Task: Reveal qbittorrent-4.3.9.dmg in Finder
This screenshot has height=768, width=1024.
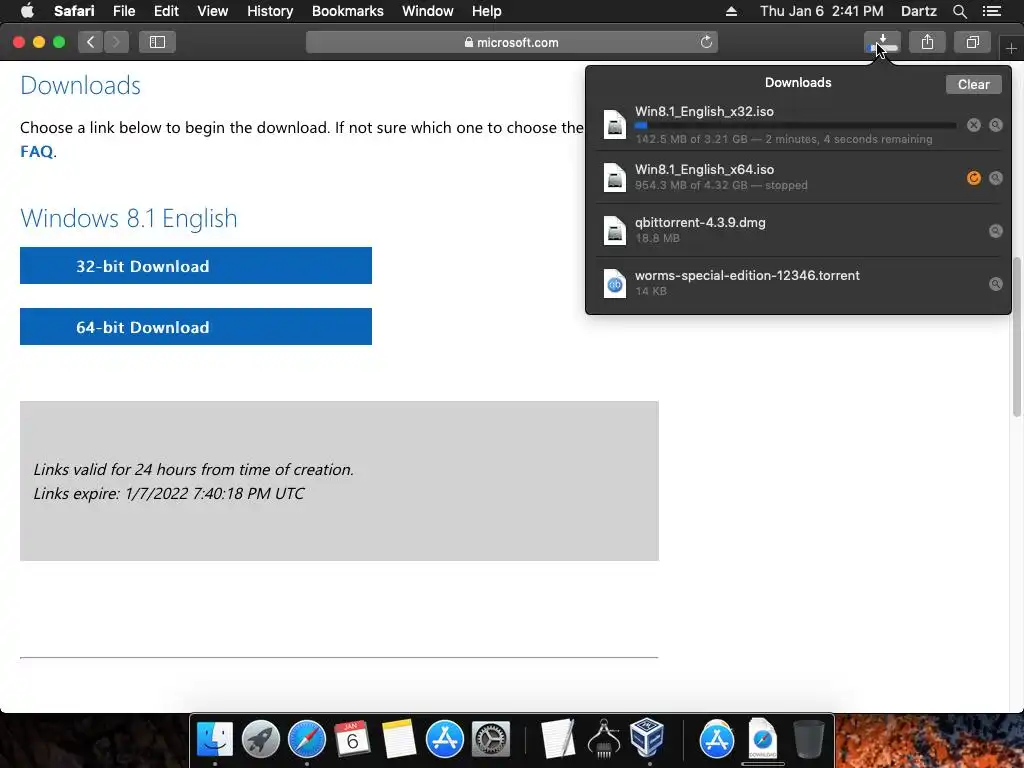Action: click(995, 231)
